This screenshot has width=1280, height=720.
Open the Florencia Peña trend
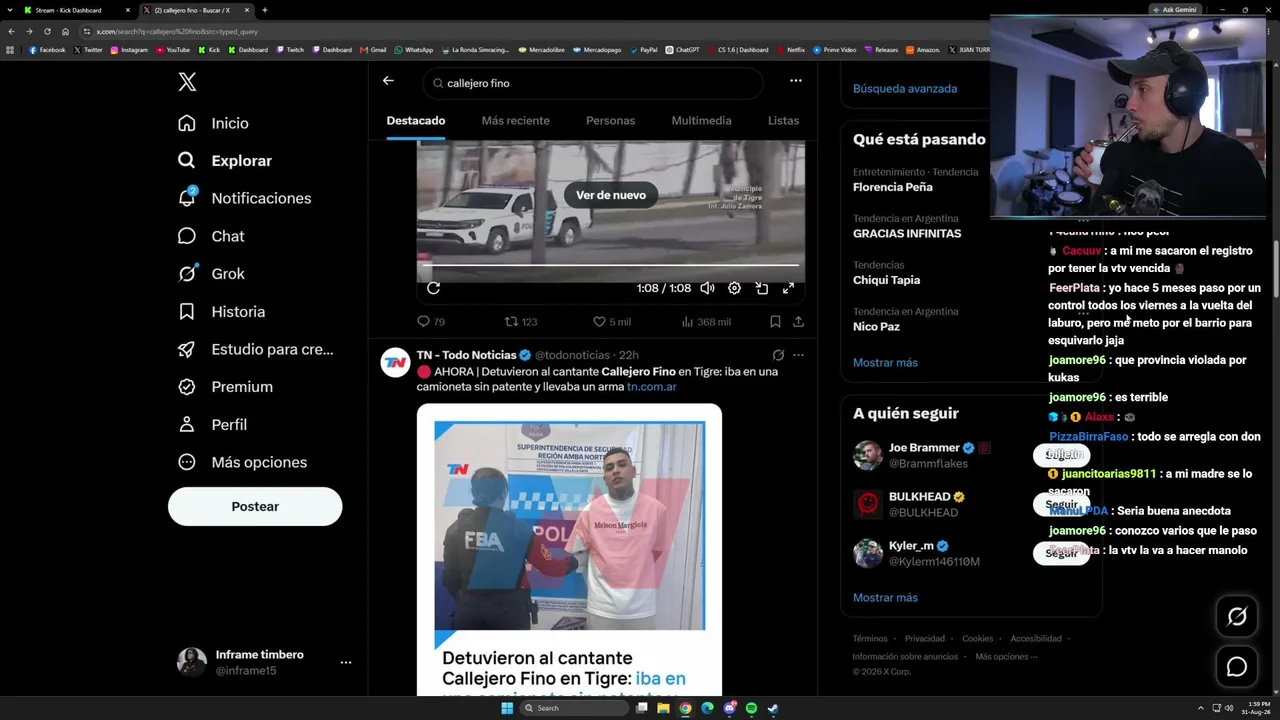coord(893,187)
